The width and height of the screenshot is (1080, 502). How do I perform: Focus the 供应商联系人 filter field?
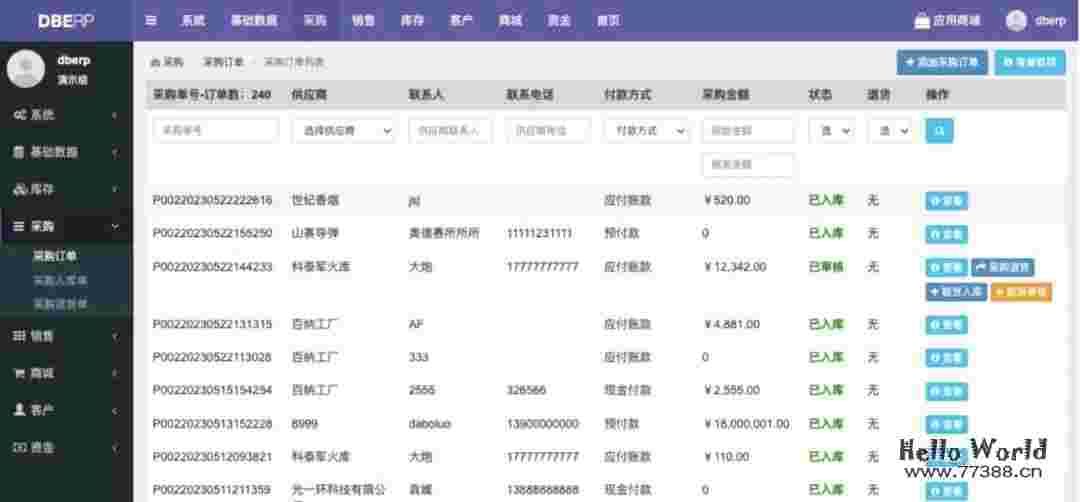[x=450, y=130]
